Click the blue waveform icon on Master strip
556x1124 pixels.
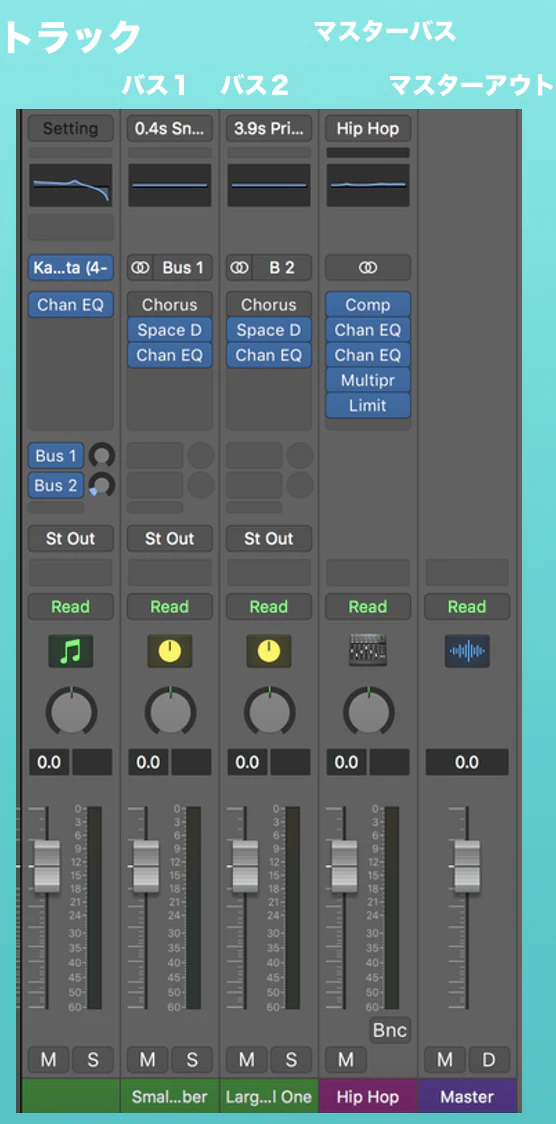coord(466,651)
